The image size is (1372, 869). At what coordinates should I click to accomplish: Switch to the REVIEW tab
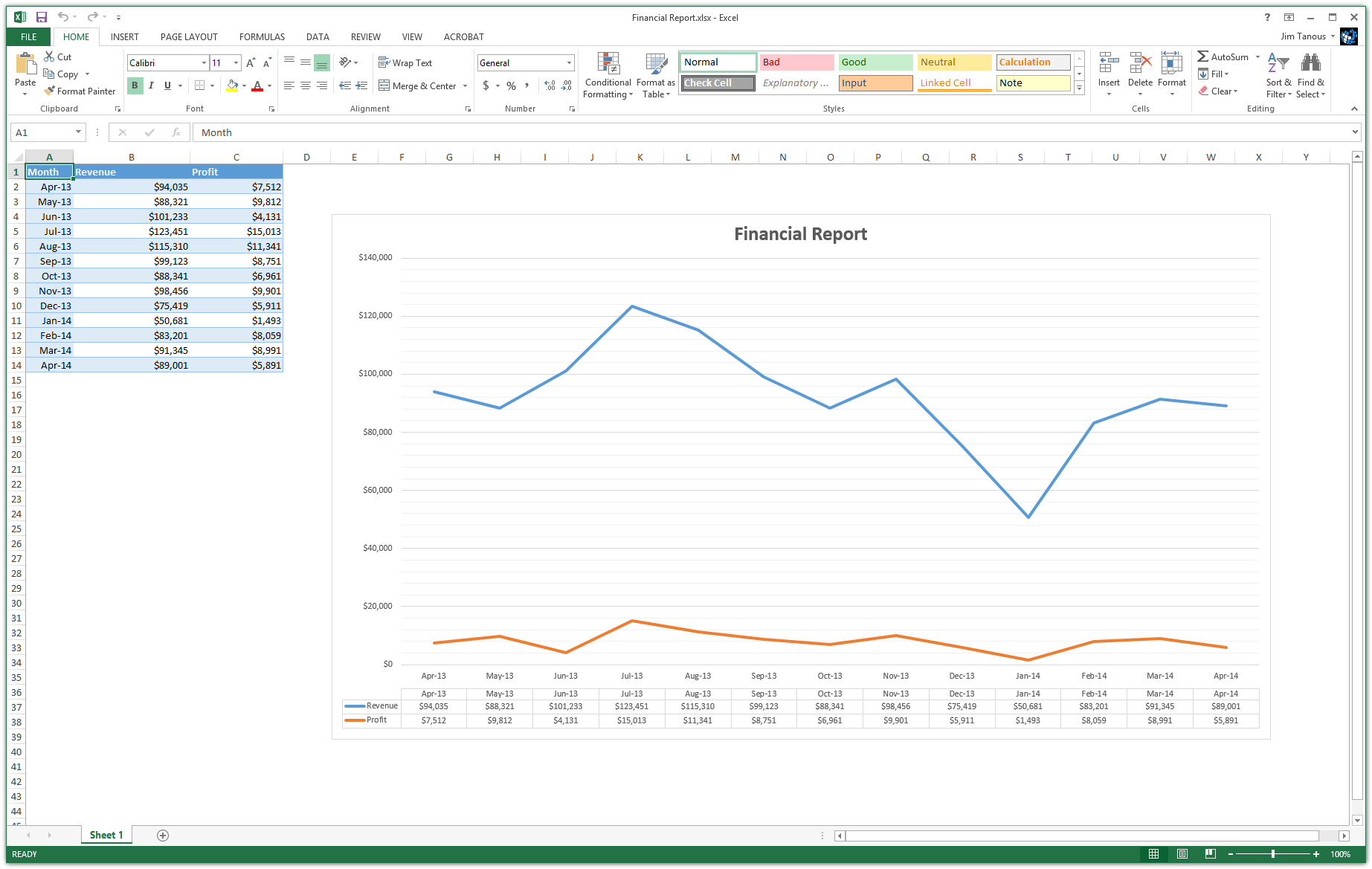[x=366, y=36]
